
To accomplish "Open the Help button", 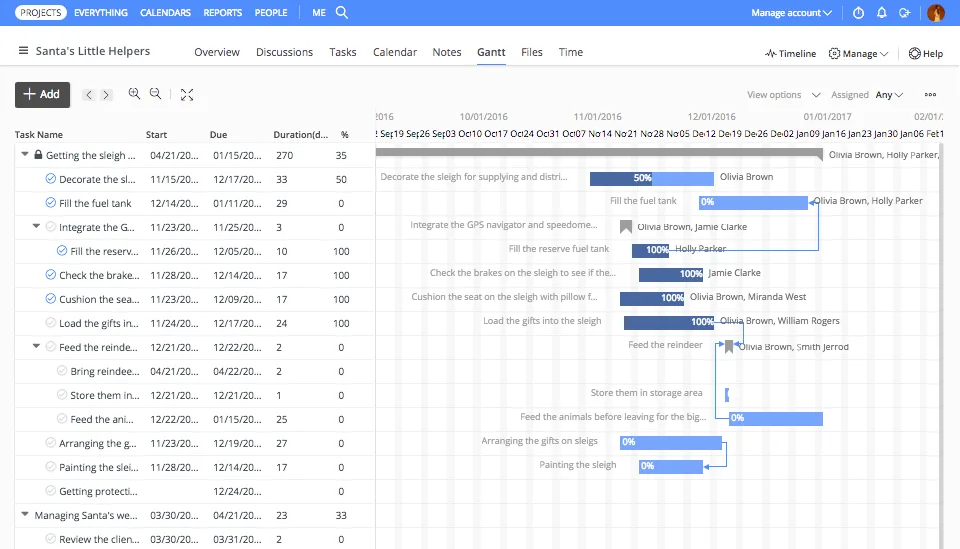I will [925, 53].
